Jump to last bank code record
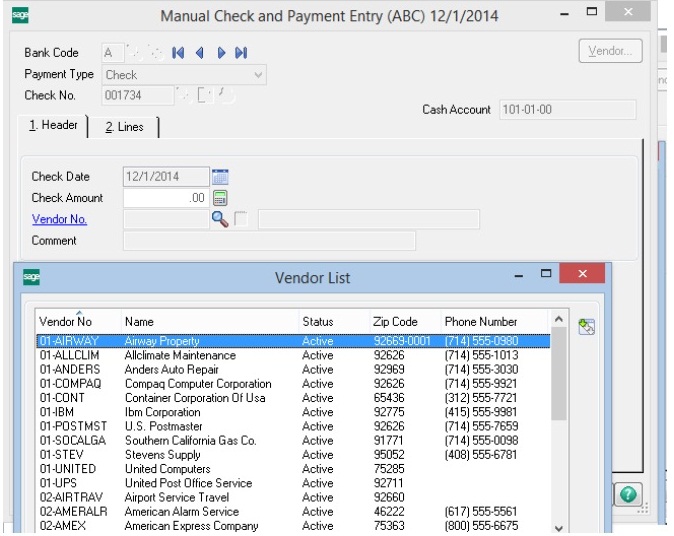674x536 pixels. coord(241,53)
